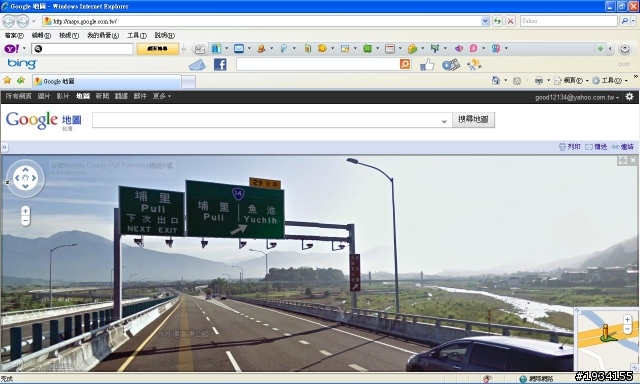Viewport: 640px width, 384px height.
Task: Open the IE search provider dropdown arrow
Action: click(634, 21)
